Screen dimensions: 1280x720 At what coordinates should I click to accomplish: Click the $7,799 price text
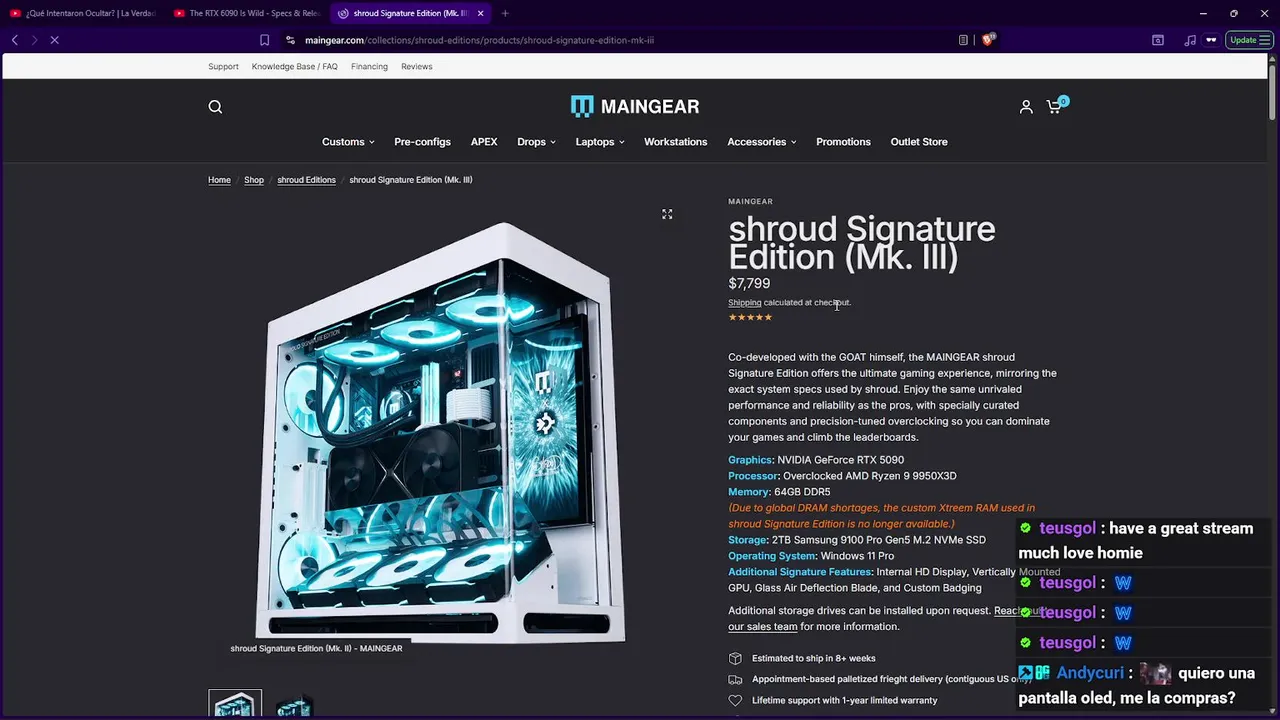[749, 284]
